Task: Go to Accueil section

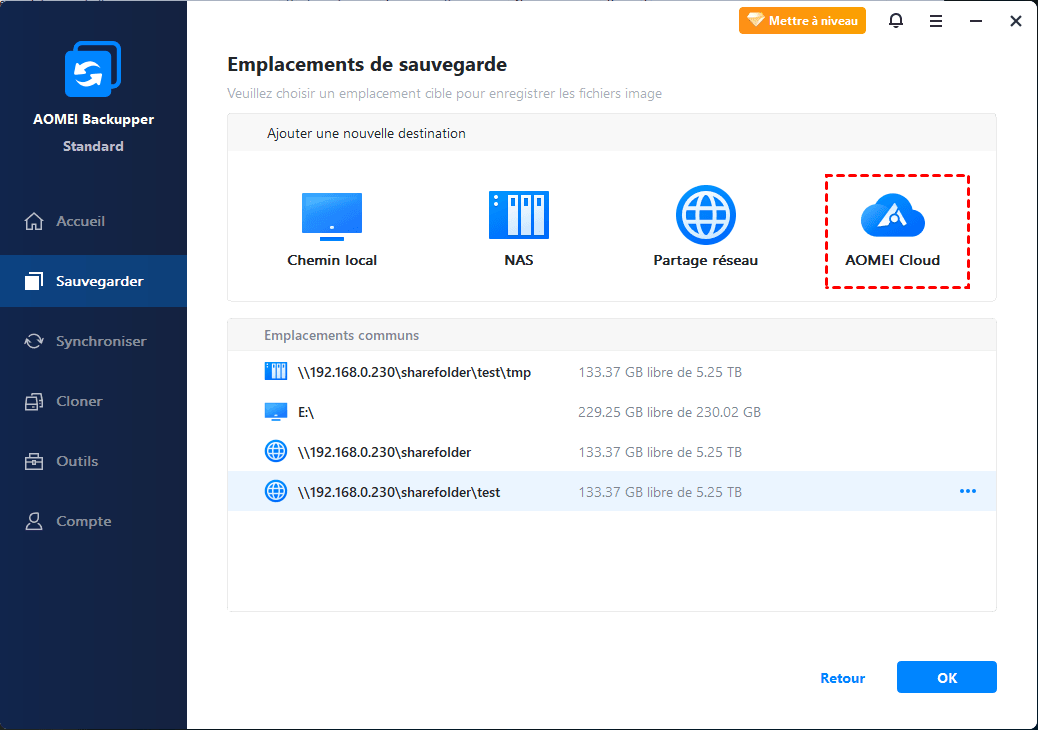Action: 93,221
